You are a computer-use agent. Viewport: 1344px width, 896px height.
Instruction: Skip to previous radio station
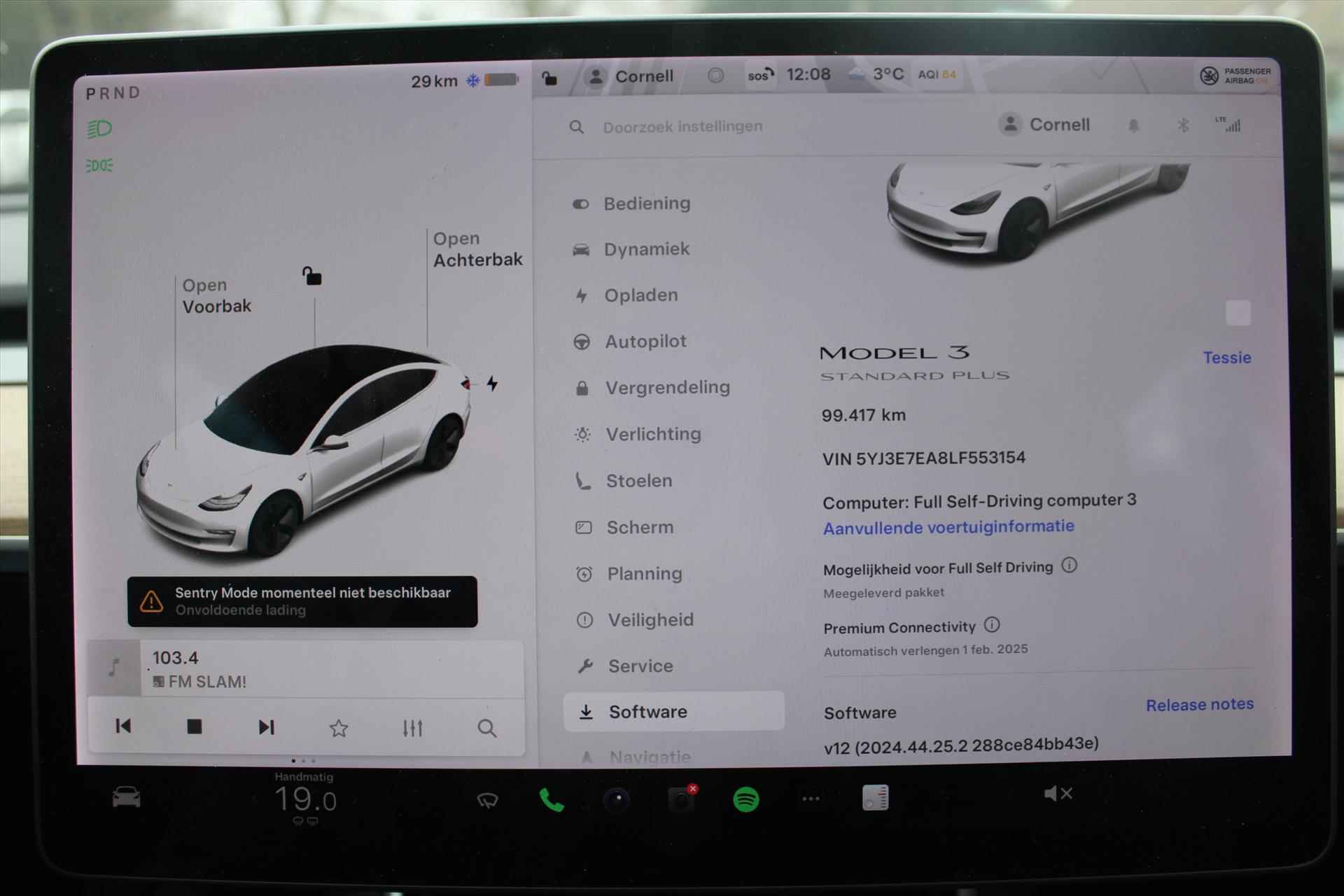tap(123, 726)
